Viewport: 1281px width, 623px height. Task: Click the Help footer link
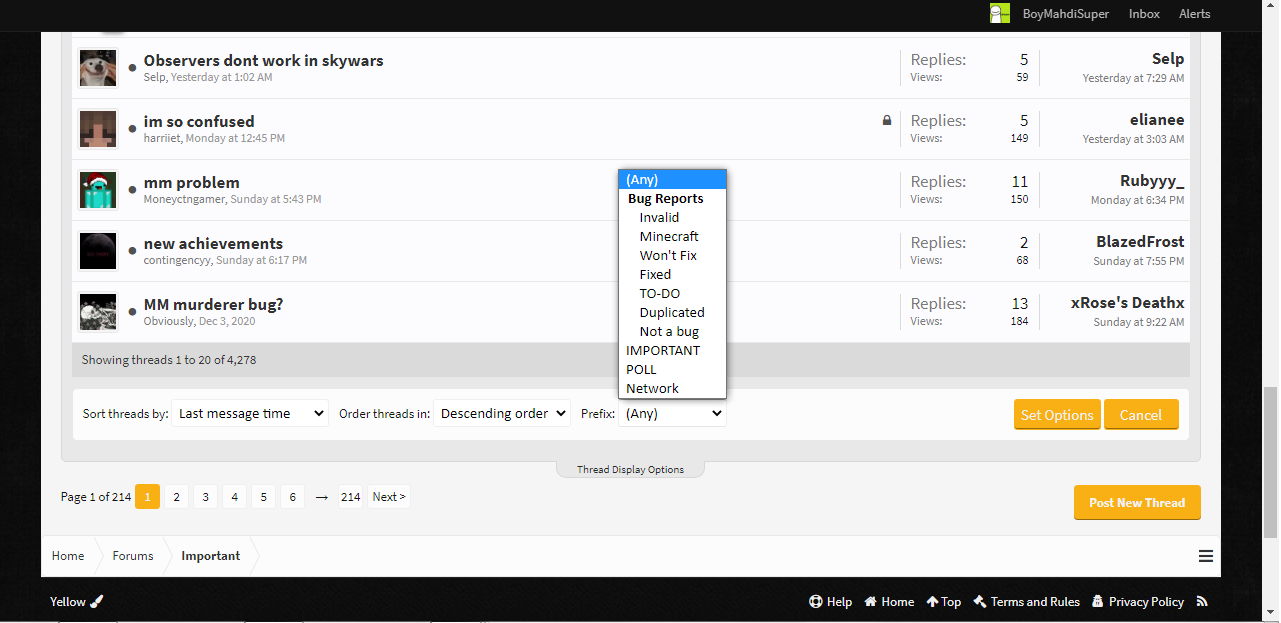(x=830, y=601)
